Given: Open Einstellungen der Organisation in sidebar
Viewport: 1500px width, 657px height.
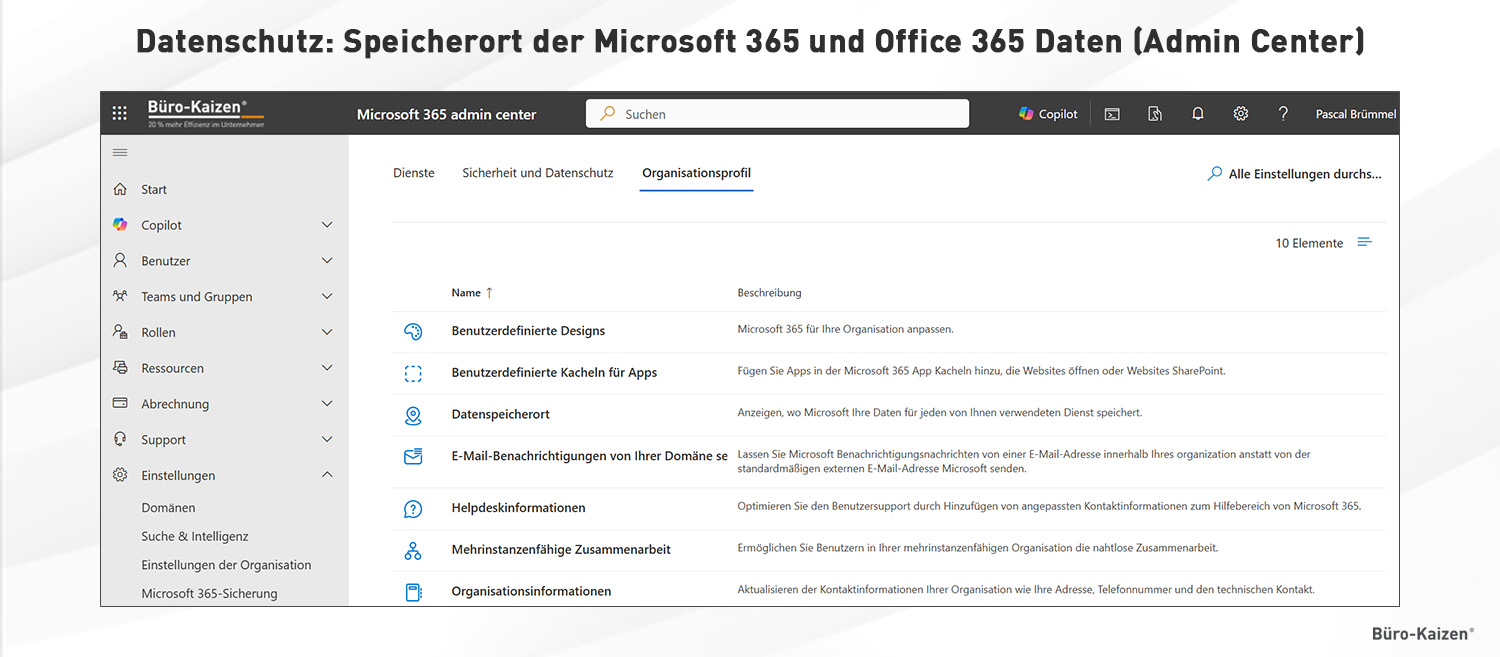Looking at the screenshot, I should pos(226,565).
